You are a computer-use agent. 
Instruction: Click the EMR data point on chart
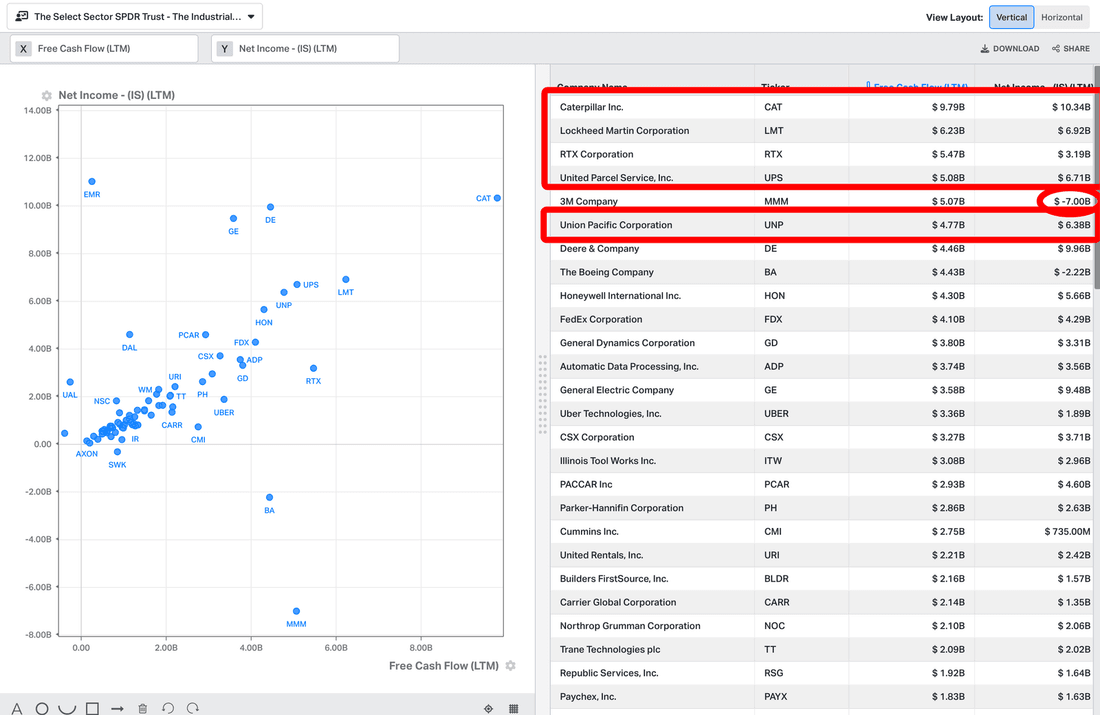coord(92,182)
